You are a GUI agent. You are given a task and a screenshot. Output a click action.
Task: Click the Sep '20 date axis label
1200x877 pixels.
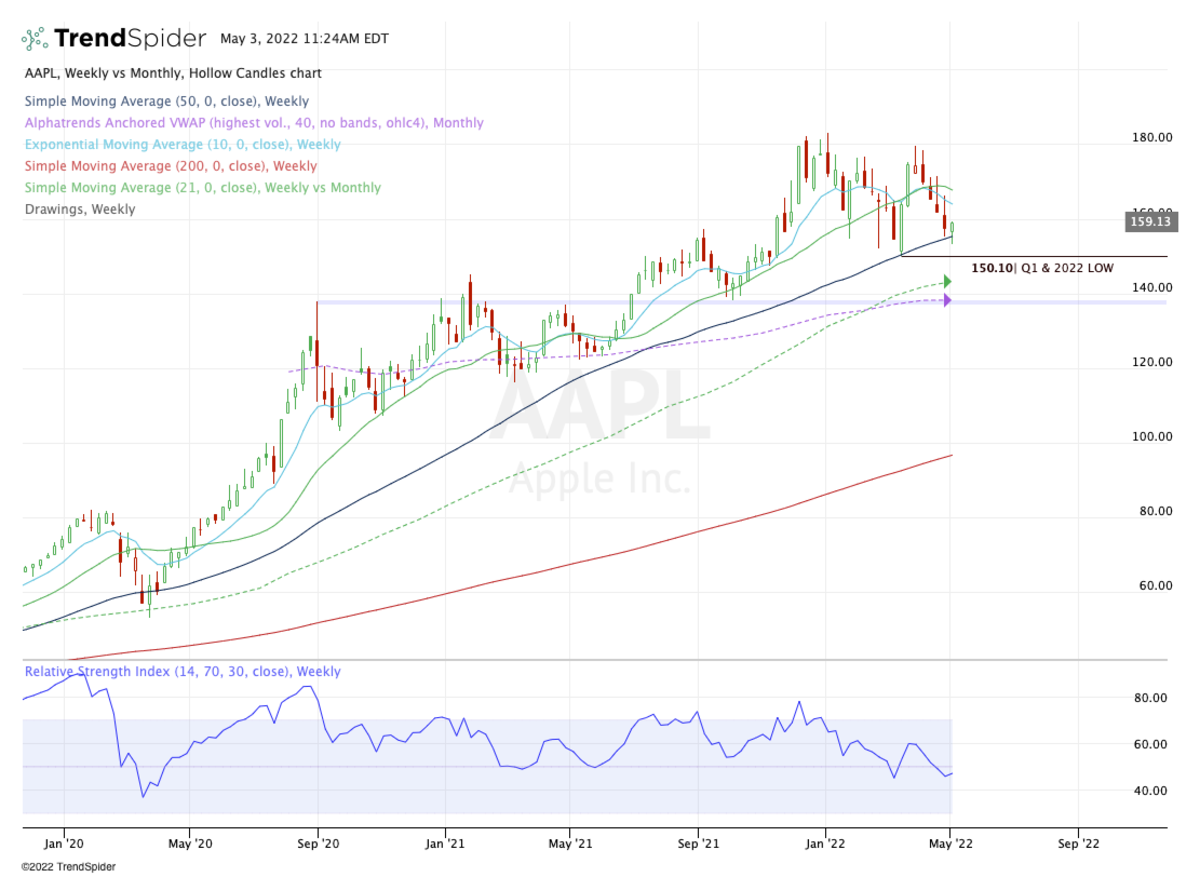coord(318,843)
